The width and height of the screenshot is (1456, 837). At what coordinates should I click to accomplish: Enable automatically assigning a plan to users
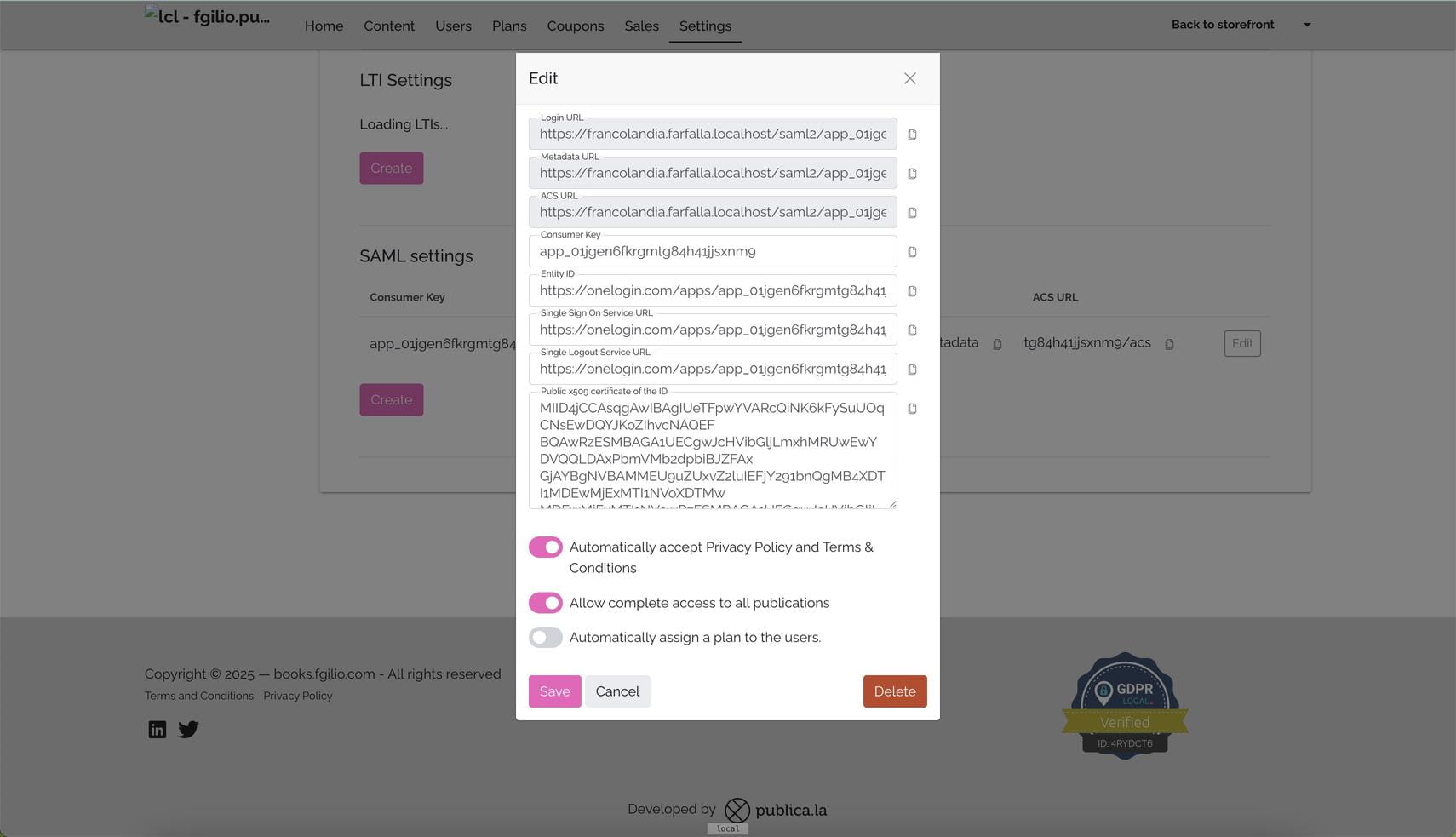pos(545,638)
